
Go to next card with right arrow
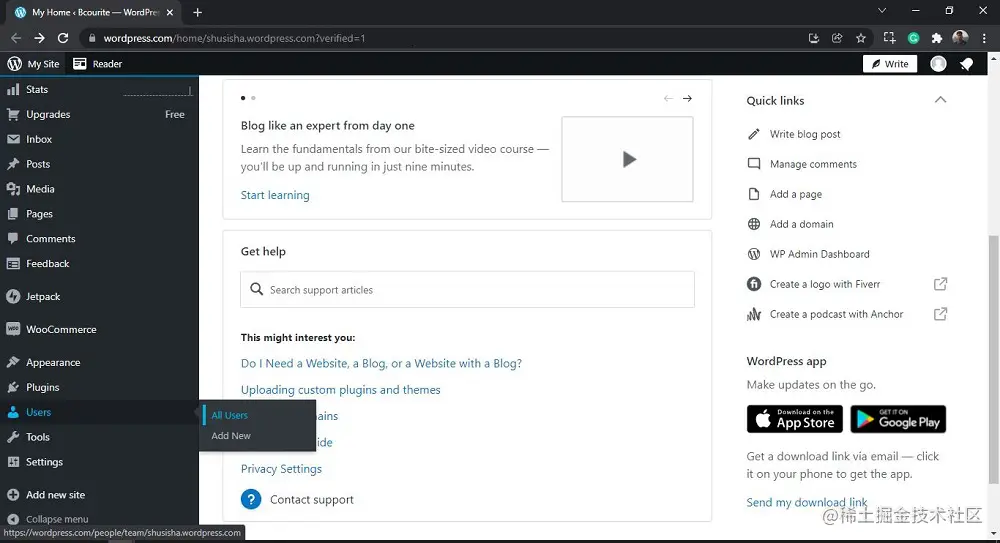point(687,98)
